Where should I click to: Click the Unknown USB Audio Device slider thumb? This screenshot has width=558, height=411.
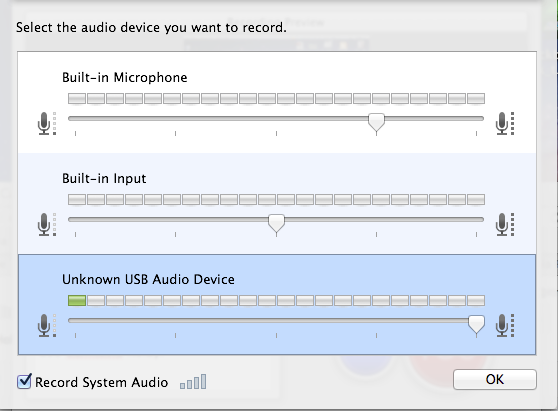click(x=476, y=324)
